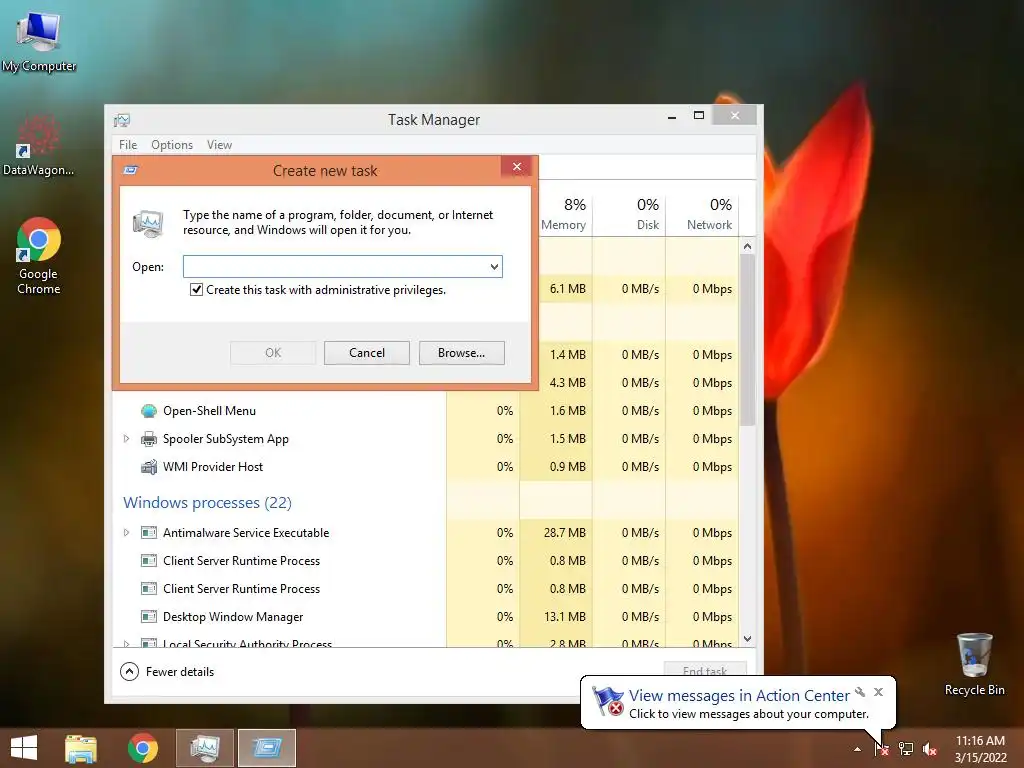Open the File menu
Image resolution: width=1024 pixels, height=768 pixels.
(128, 145)
